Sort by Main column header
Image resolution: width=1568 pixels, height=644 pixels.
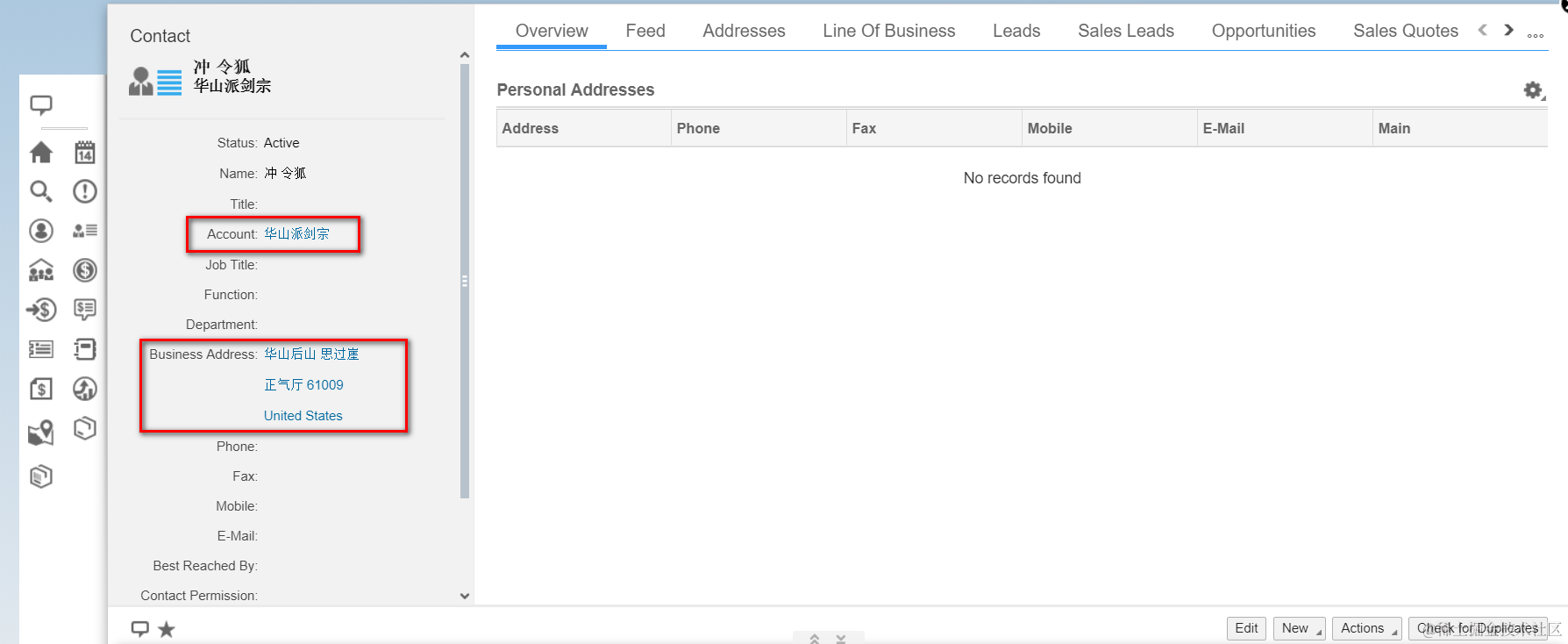[1460, 128]
